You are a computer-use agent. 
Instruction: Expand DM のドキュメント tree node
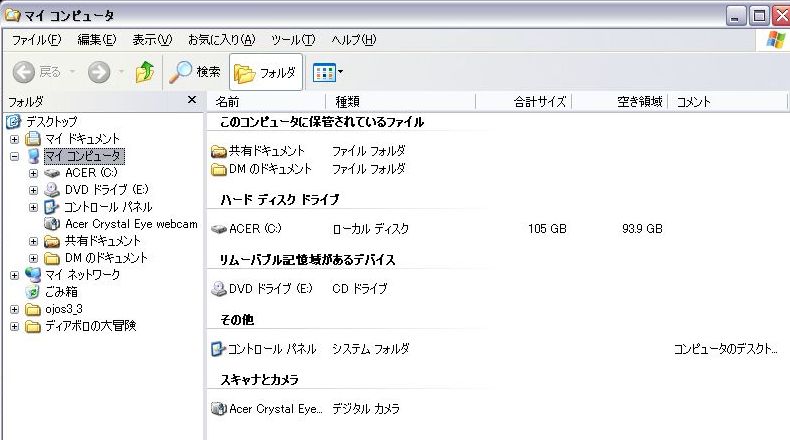click(x=33, y=259)
